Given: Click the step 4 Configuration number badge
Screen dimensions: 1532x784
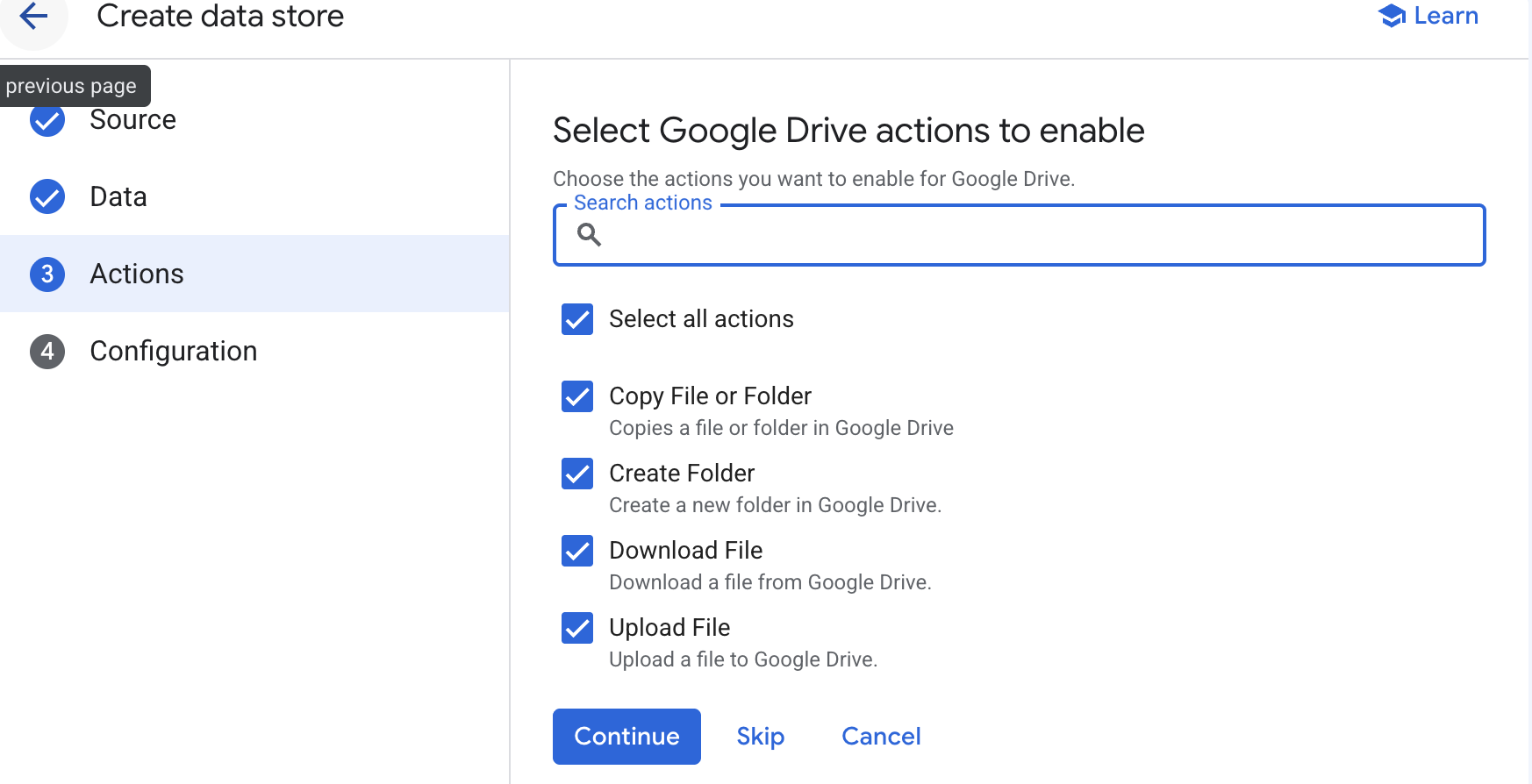Looking at the screenshot, I should tap(47, 351).
